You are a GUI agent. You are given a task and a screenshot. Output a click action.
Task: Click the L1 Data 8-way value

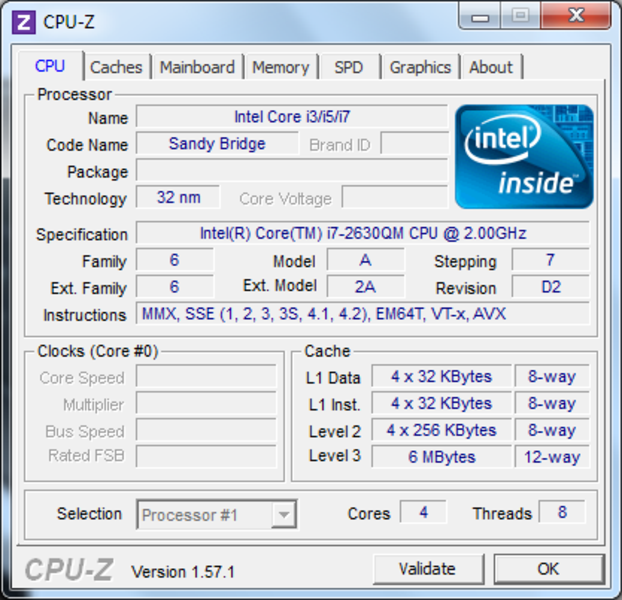(552, 376)
